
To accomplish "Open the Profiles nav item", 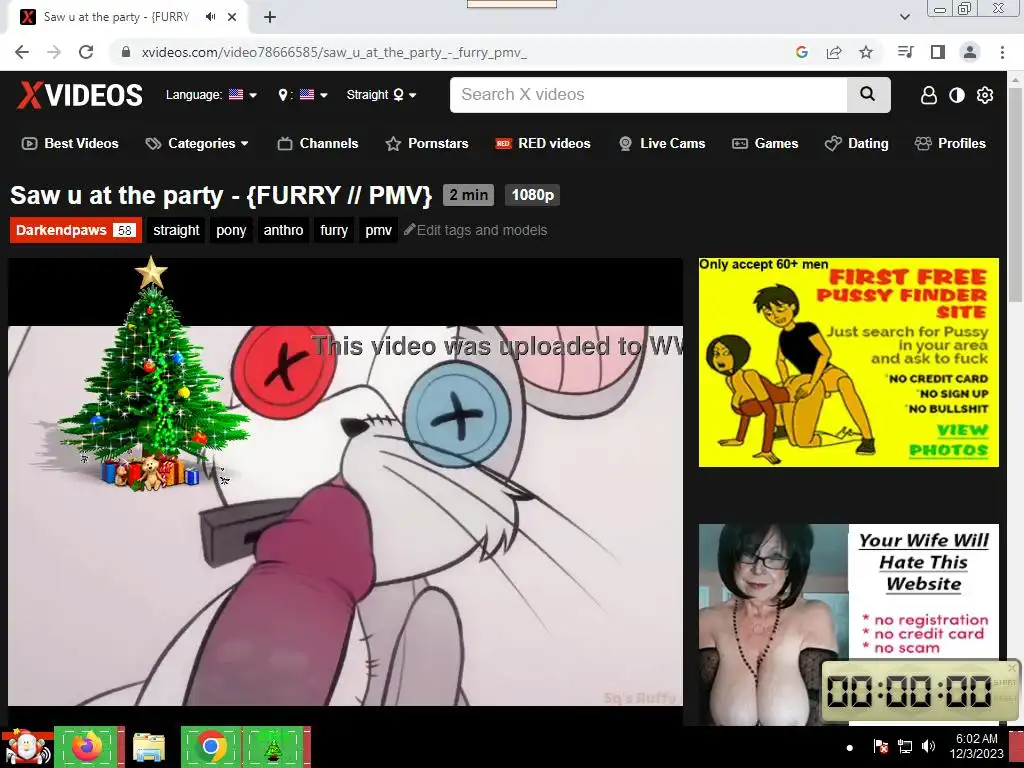I will (950, 144).
